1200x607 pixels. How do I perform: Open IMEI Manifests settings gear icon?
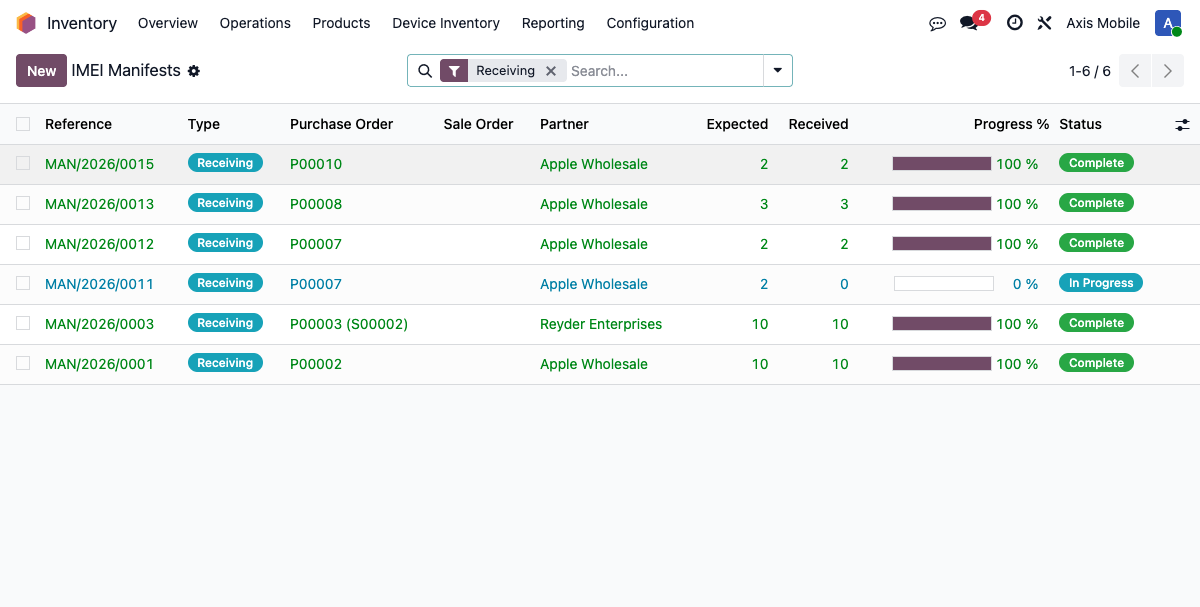pyautogui.click(x=193, y=71)
